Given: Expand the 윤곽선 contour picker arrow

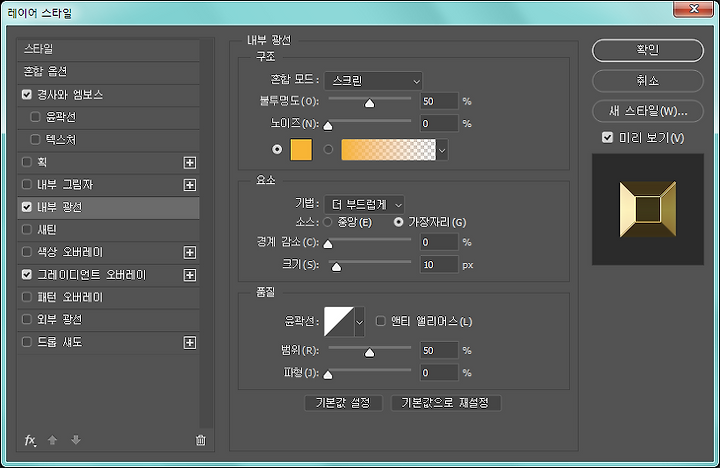Looking at the screenshot, I should (x=360, y=322).
